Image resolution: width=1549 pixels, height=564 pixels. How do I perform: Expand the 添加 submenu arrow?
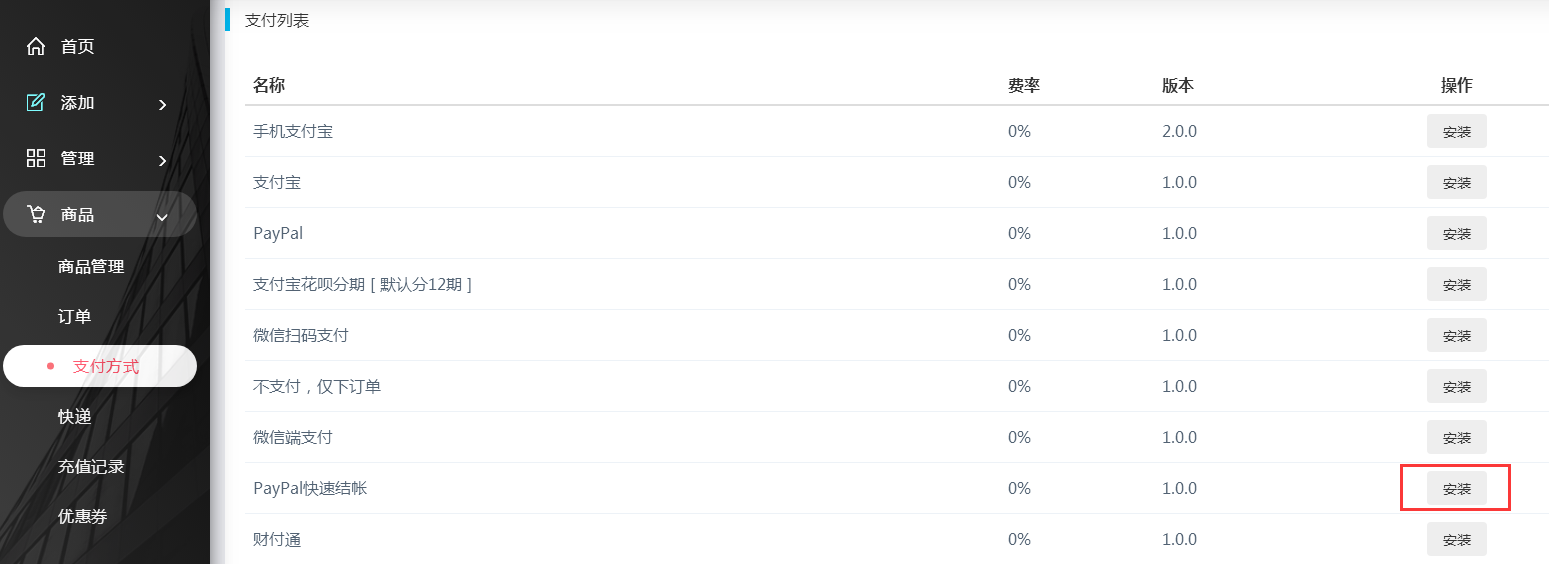coord(162,104)
